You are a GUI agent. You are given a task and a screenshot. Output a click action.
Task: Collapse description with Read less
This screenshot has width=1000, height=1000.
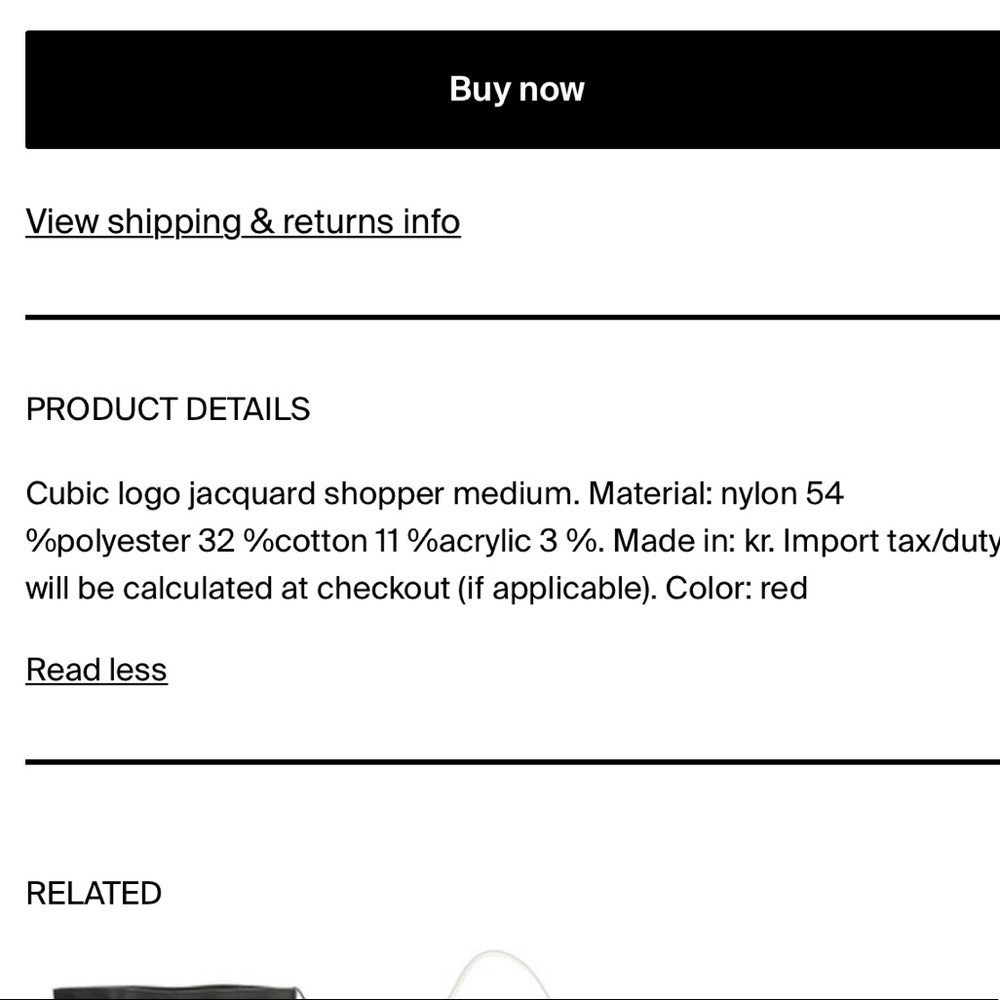pyautogui.click(x=96, y=669)
